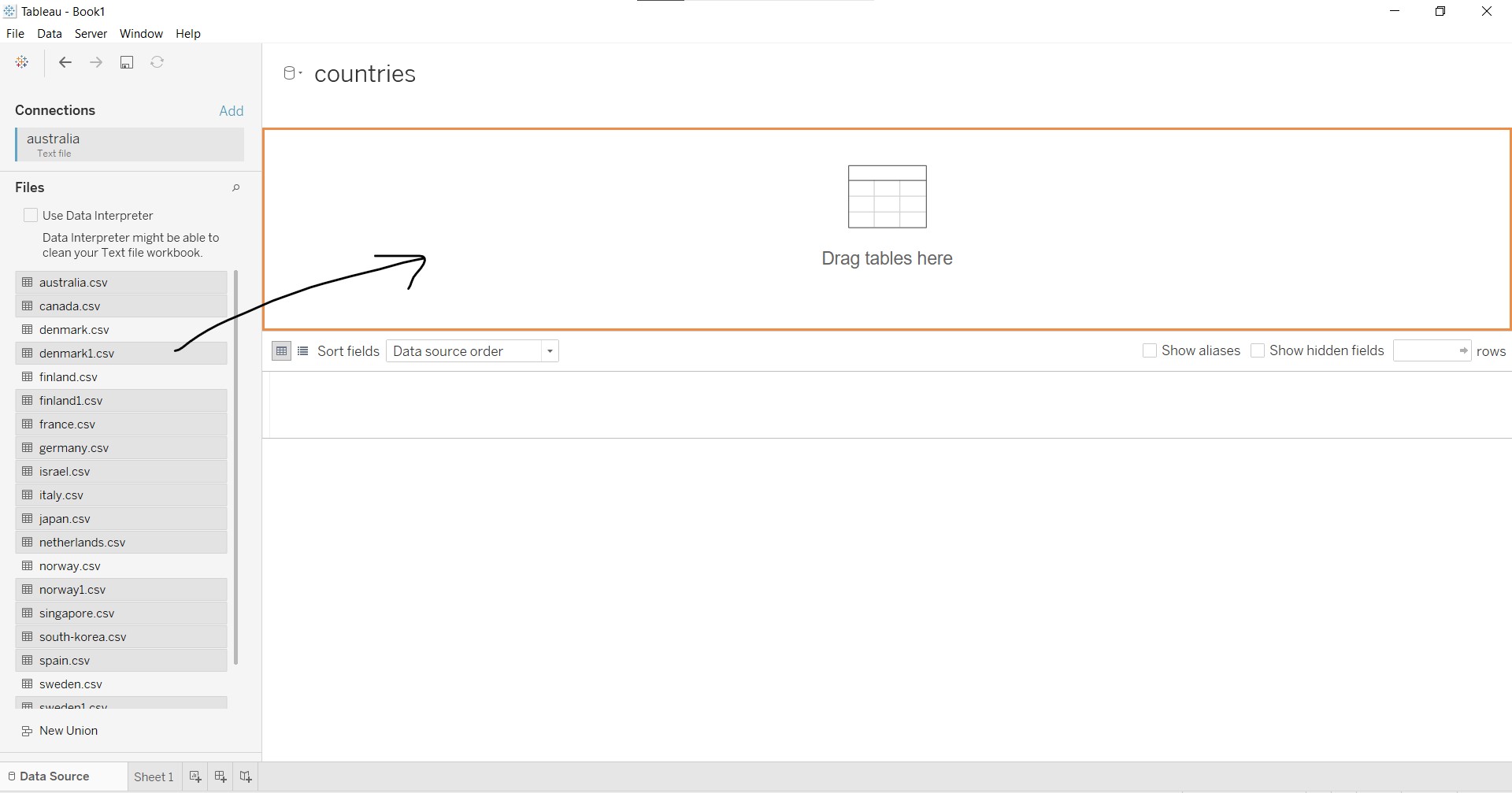Image resolution: width=1512 pixels, height=793 pixels.
Task: Enable the Use Data Interpreter checkbox
Action: pos(31,215)
